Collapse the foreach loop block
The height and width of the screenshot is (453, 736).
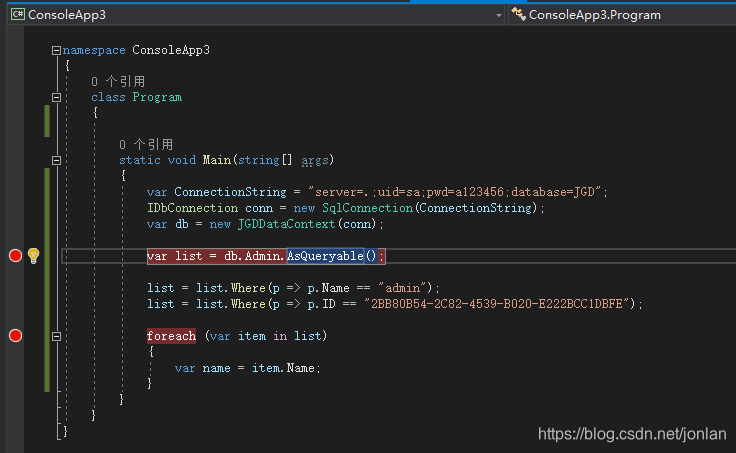(x=56, y=336)
